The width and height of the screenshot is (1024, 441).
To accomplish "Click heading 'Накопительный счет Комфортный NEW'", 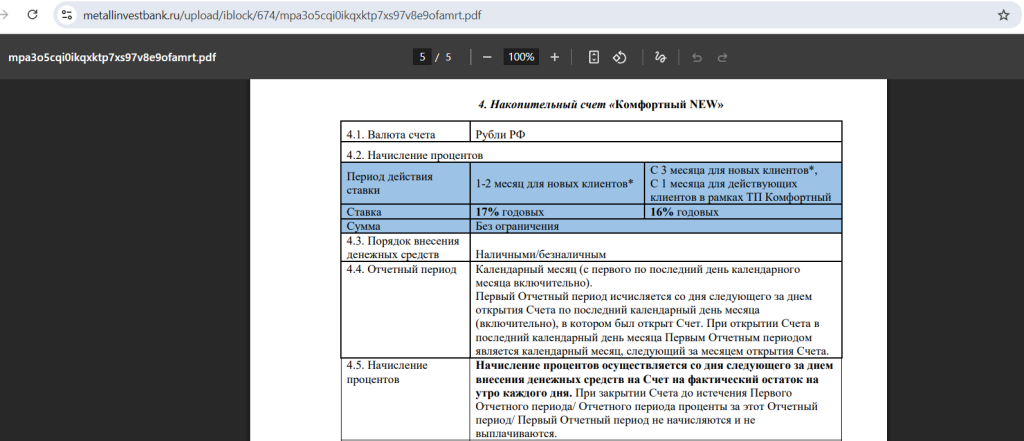I will coord(601,105).
